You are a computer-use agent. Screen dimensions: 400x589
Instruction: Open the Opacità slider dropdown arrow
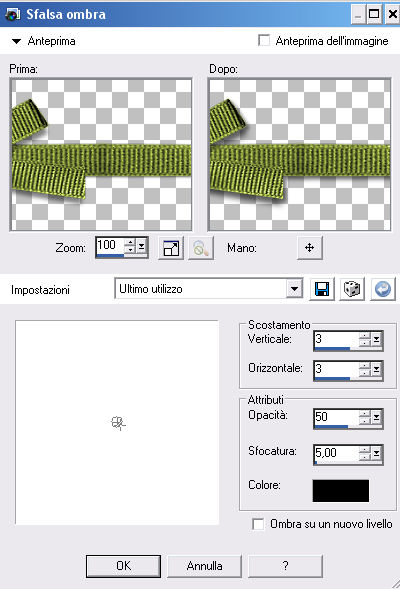tap(376, 417)
